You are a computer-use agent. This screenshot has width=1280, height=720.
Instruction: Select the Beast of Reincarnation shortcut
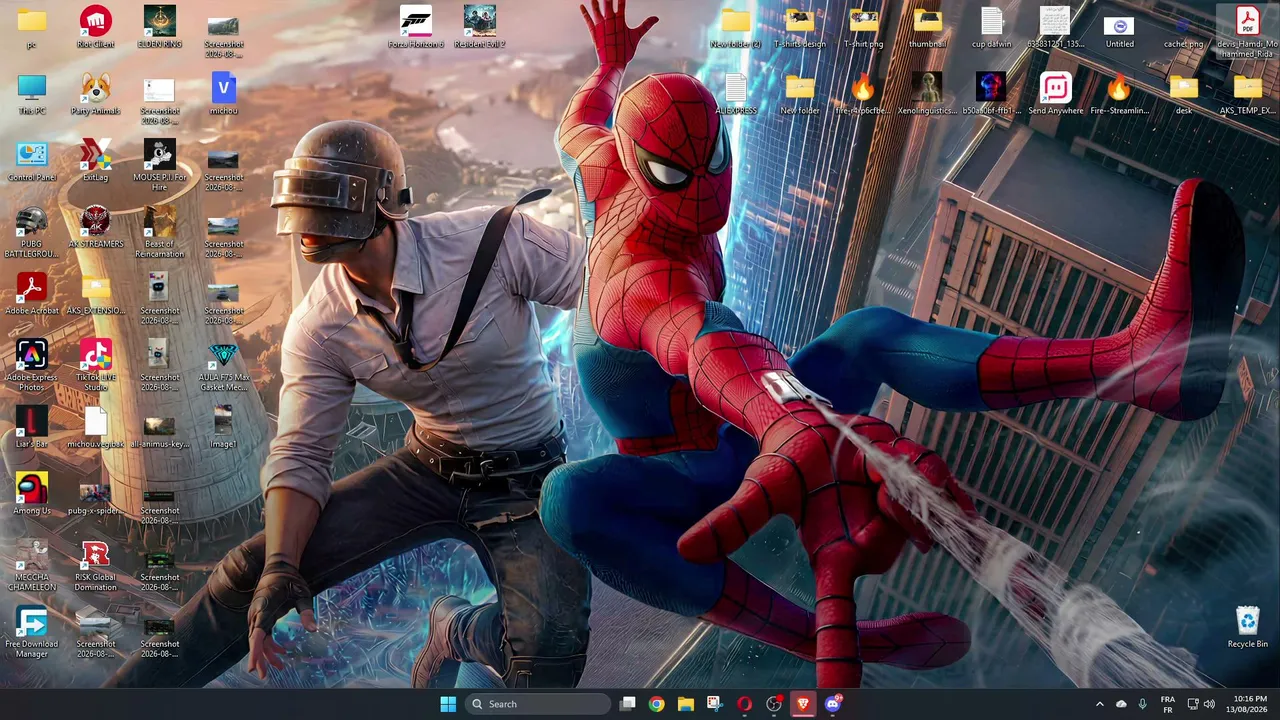pyautogui.click(x=159, y=233)
